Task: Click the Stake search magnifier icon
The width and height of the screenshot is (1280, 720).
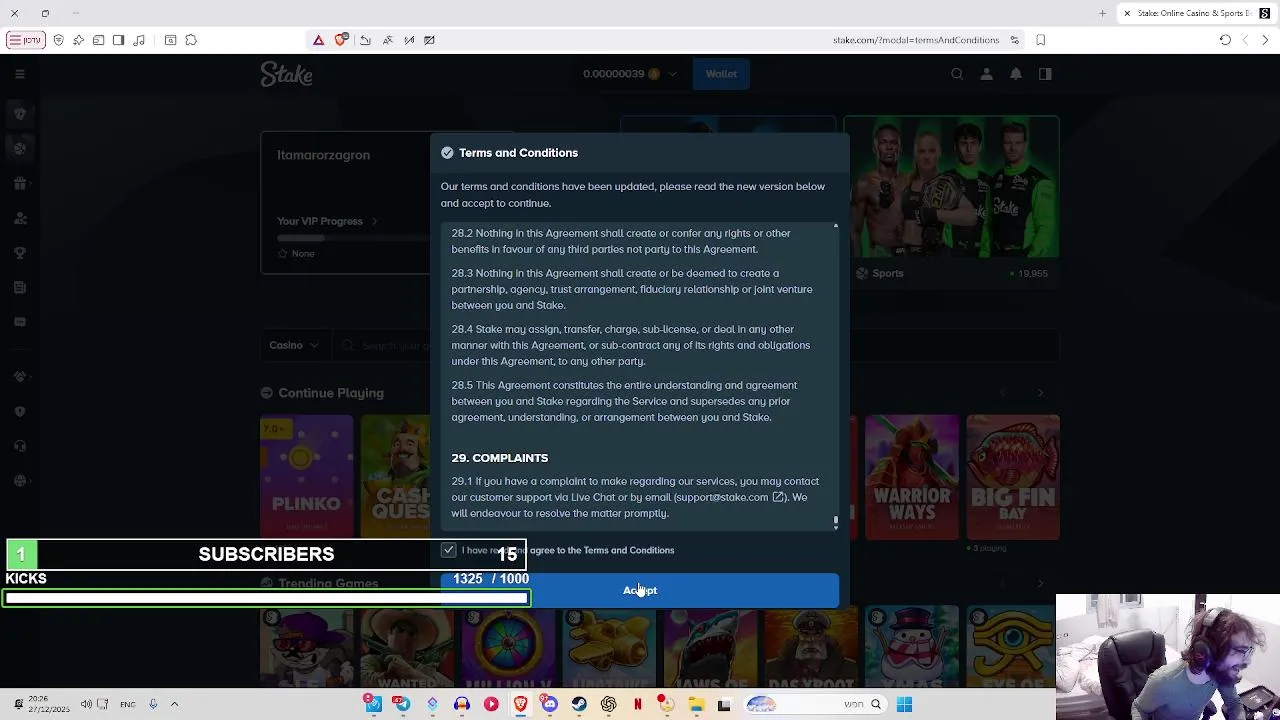Action: [x=957, y=74]
